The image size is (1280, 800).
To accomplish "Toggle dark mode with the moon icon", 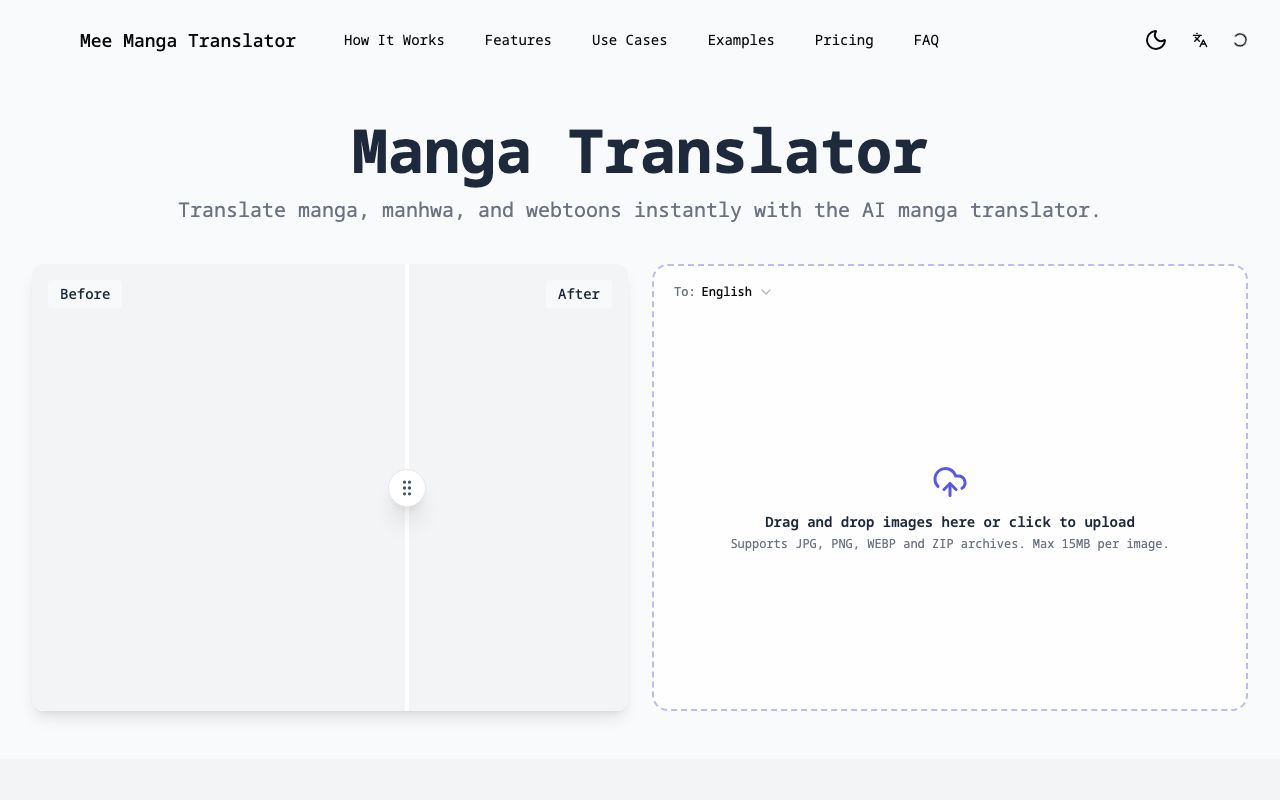I will point(1156,40).
